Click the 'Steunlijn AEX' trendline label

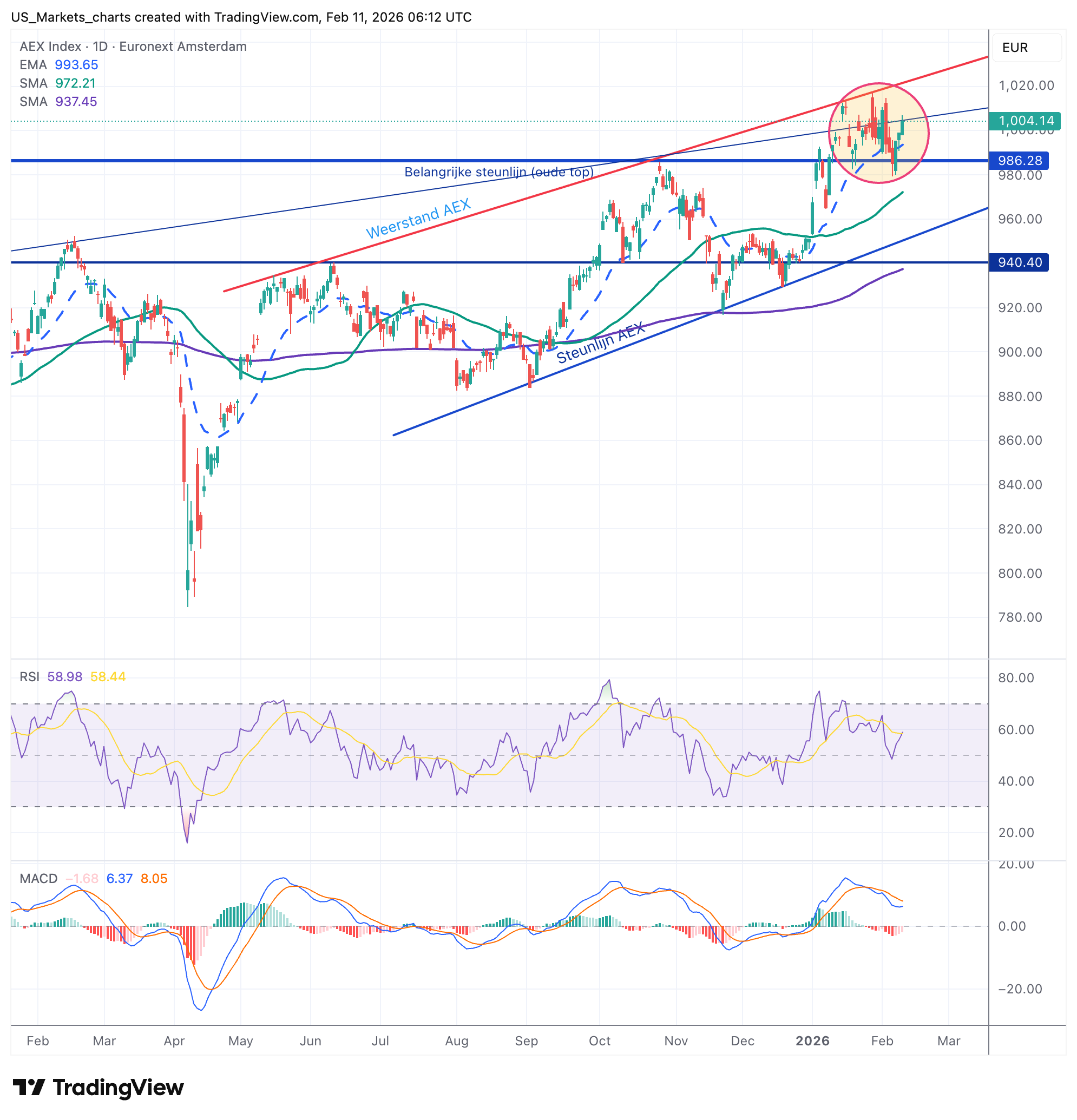tap(600, 343)
